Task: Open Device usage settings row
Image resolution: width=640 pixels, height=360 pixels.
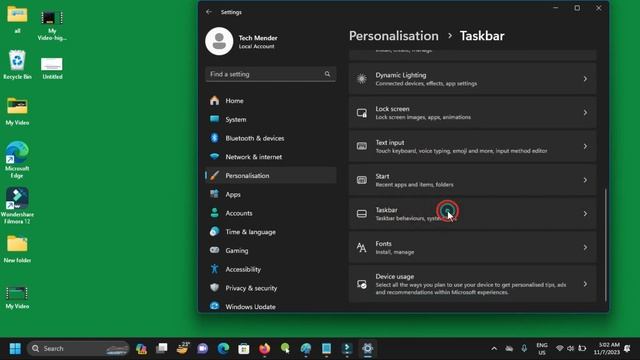Action: click(x=472, y=284)
